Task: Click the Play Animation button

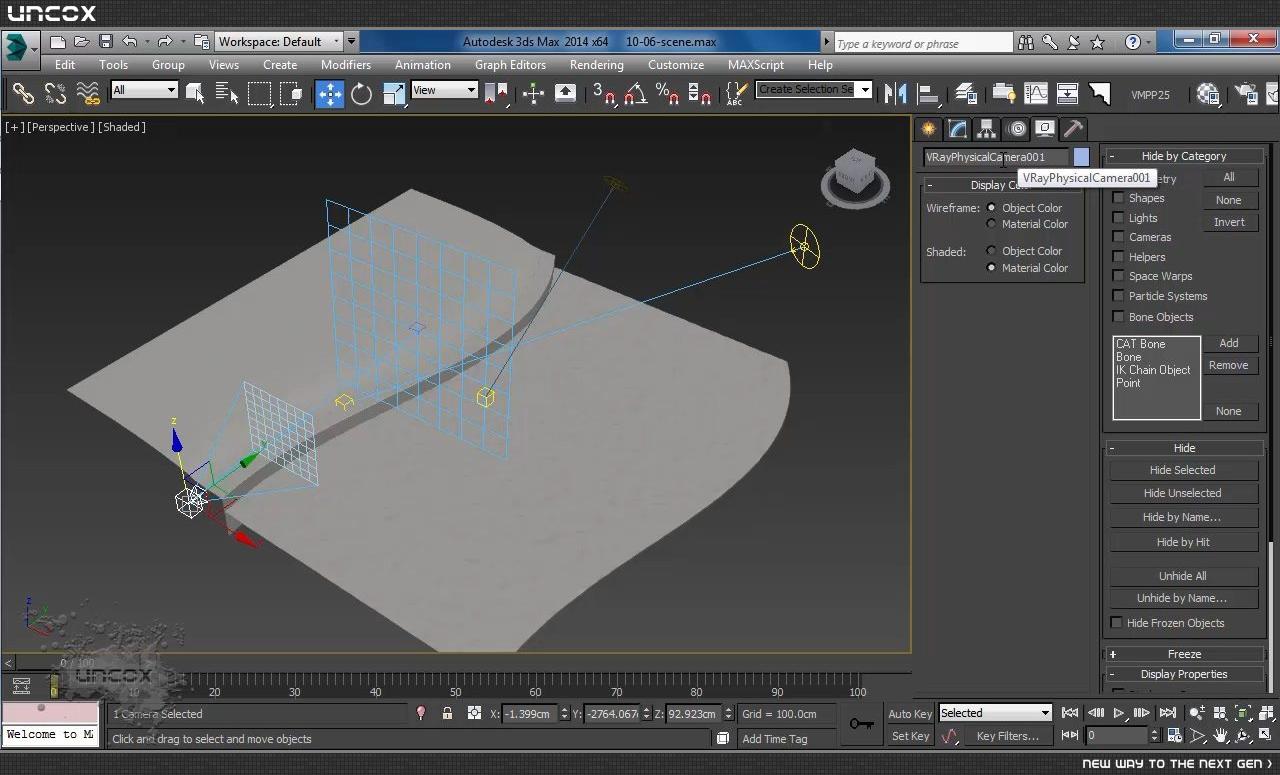Action: [1119, 713]
